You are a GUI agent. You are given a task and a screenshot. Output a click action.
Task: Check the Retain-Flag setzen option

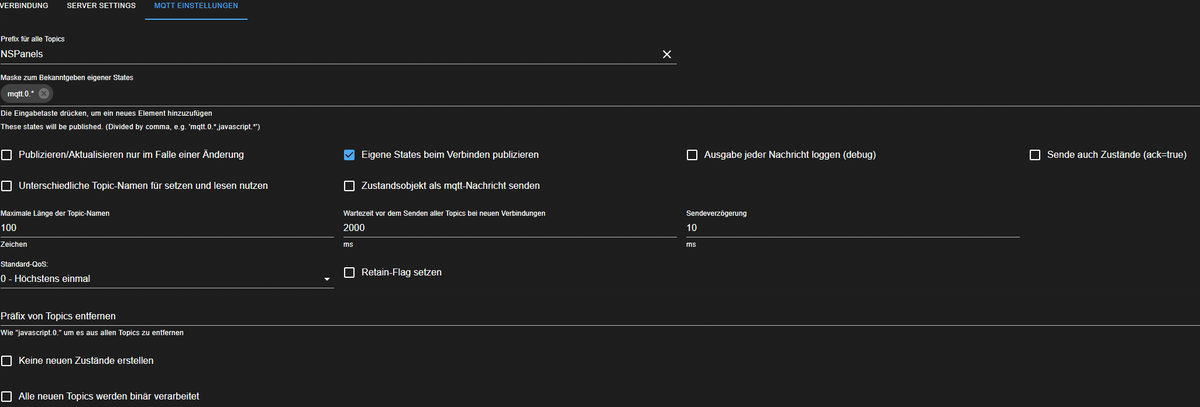tap(350, 272)
